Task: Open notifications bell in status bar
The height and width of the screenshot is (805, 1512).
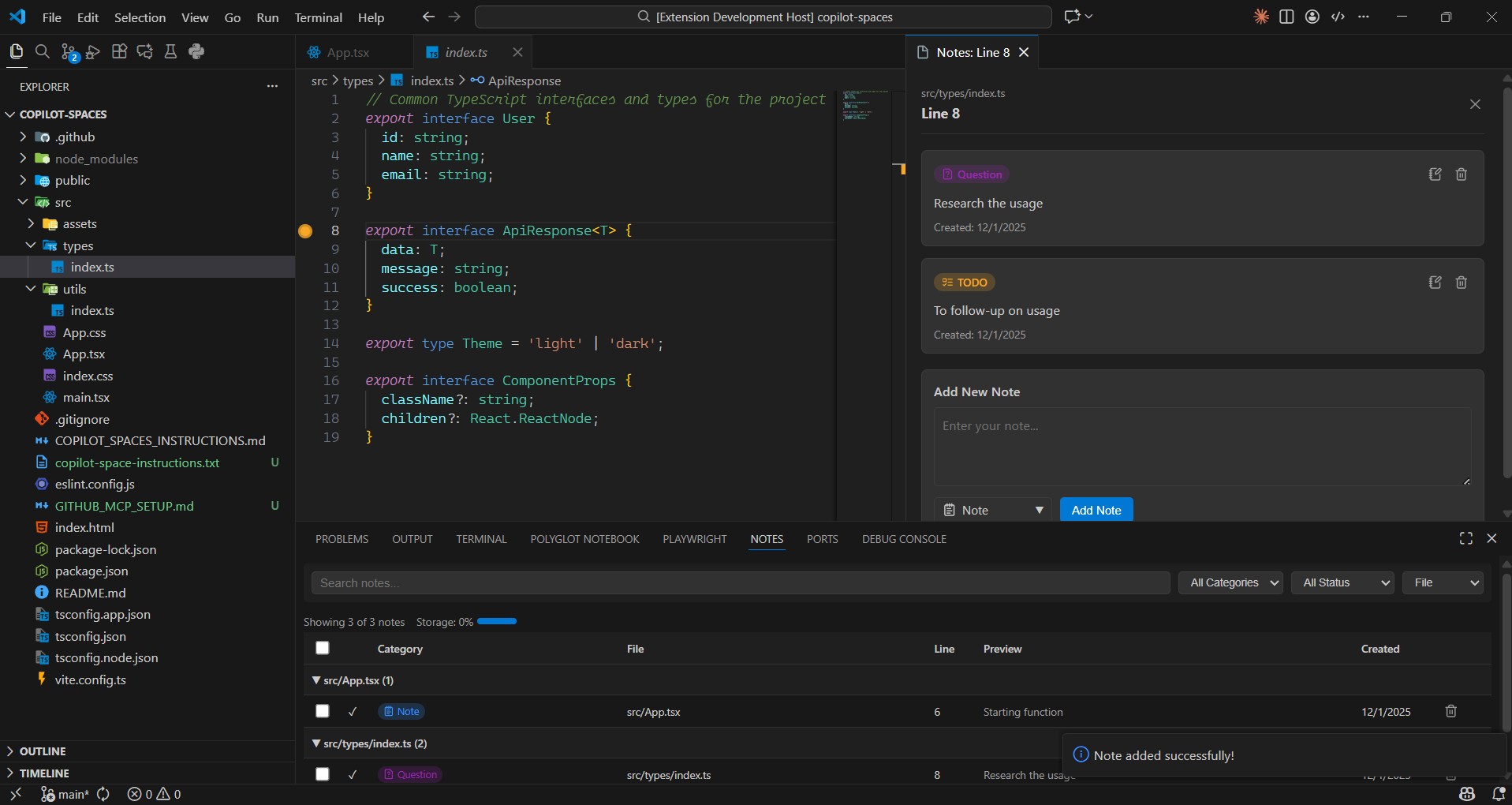Action: pyautogui.click(x=1499, y=794)
